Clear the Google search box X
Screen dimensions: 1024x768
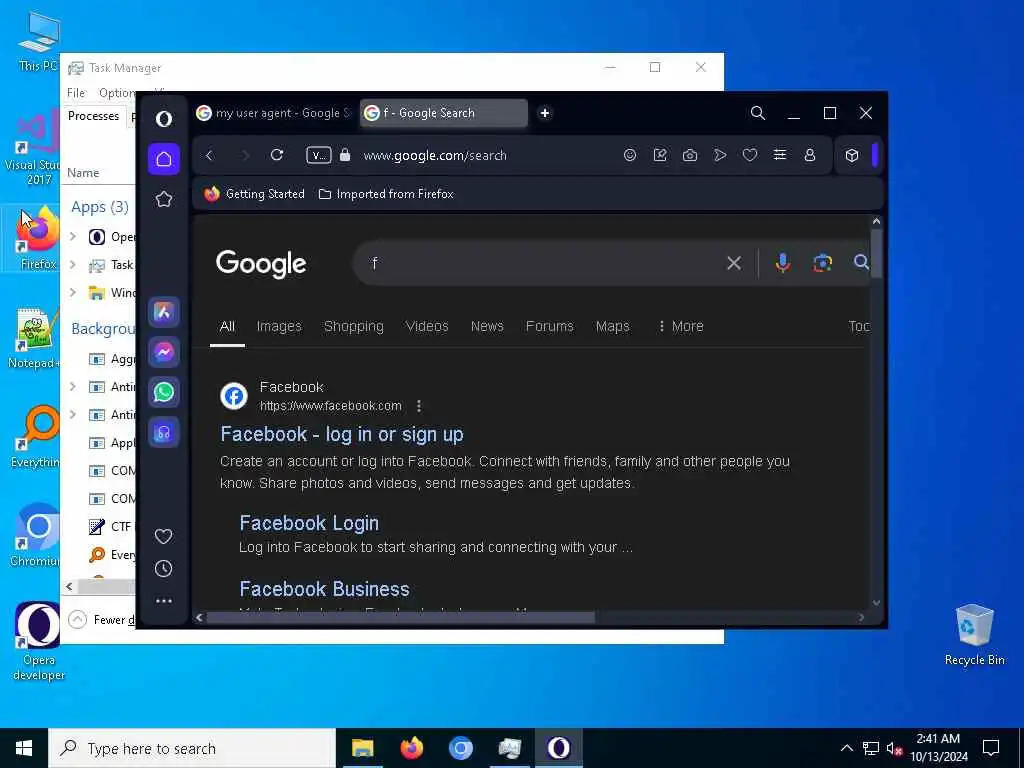pyautogui.click(x=734, y=263)
